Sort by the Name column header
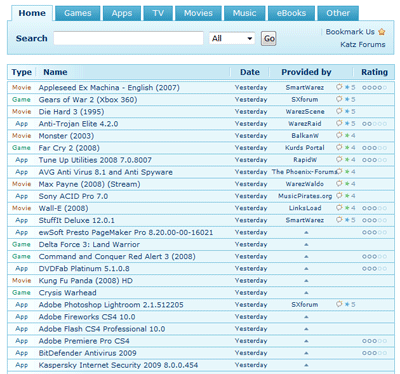 point(55,72)
